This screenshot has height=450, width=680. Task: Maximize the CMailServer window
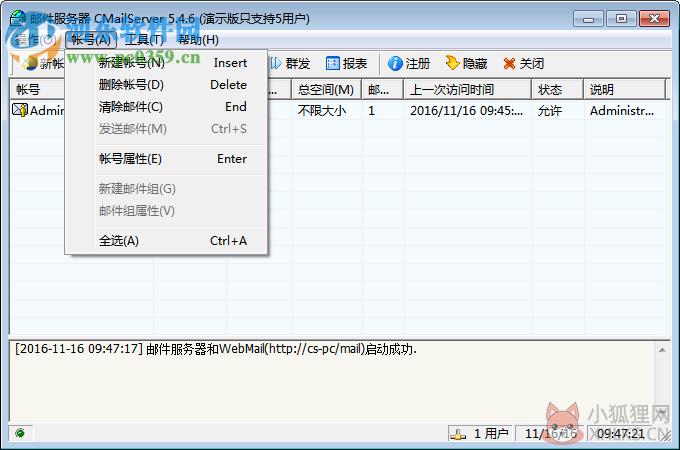[x=621, y=19]
